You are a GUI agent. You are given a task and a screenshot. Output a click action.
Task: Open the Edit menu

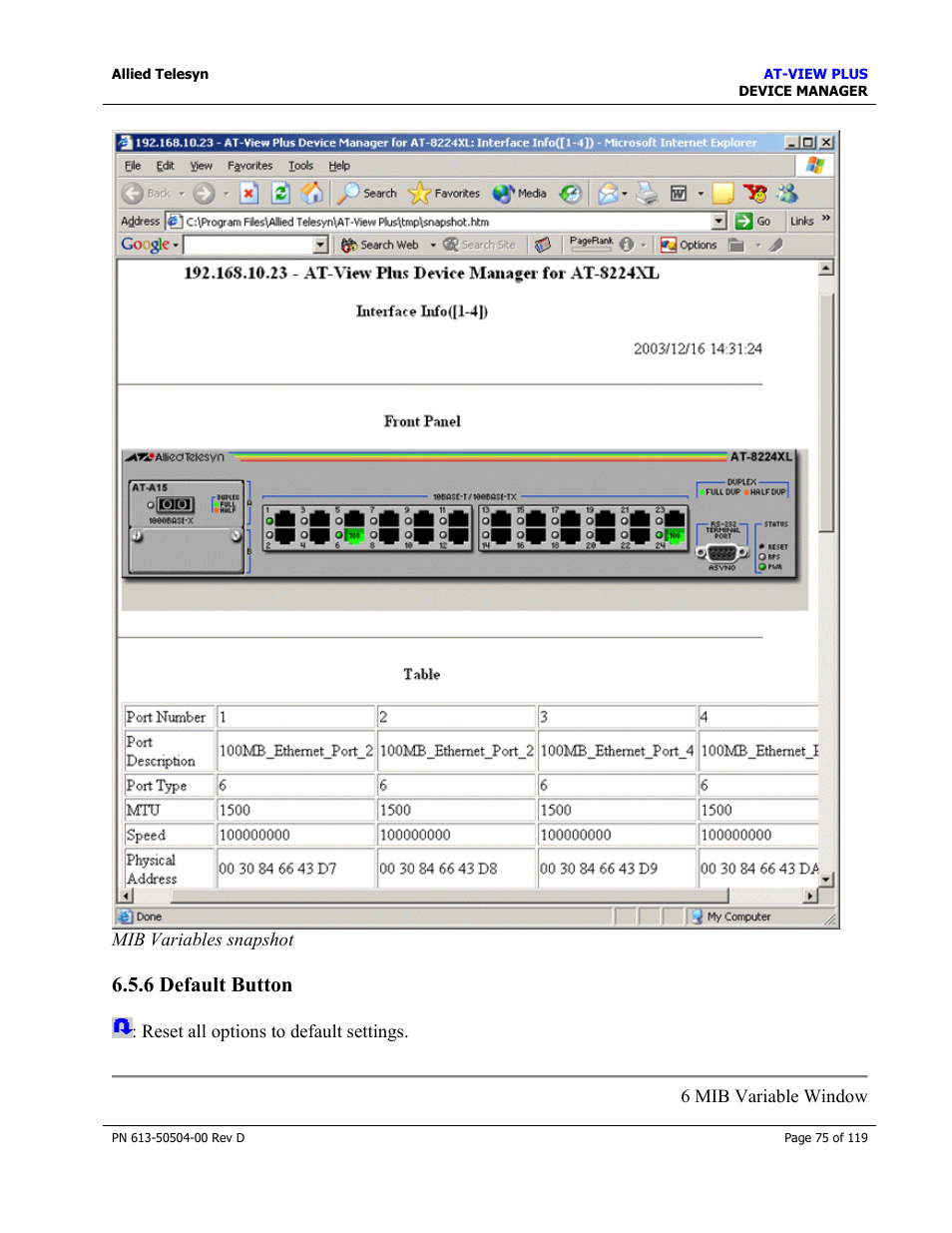(x=166, y=166)
